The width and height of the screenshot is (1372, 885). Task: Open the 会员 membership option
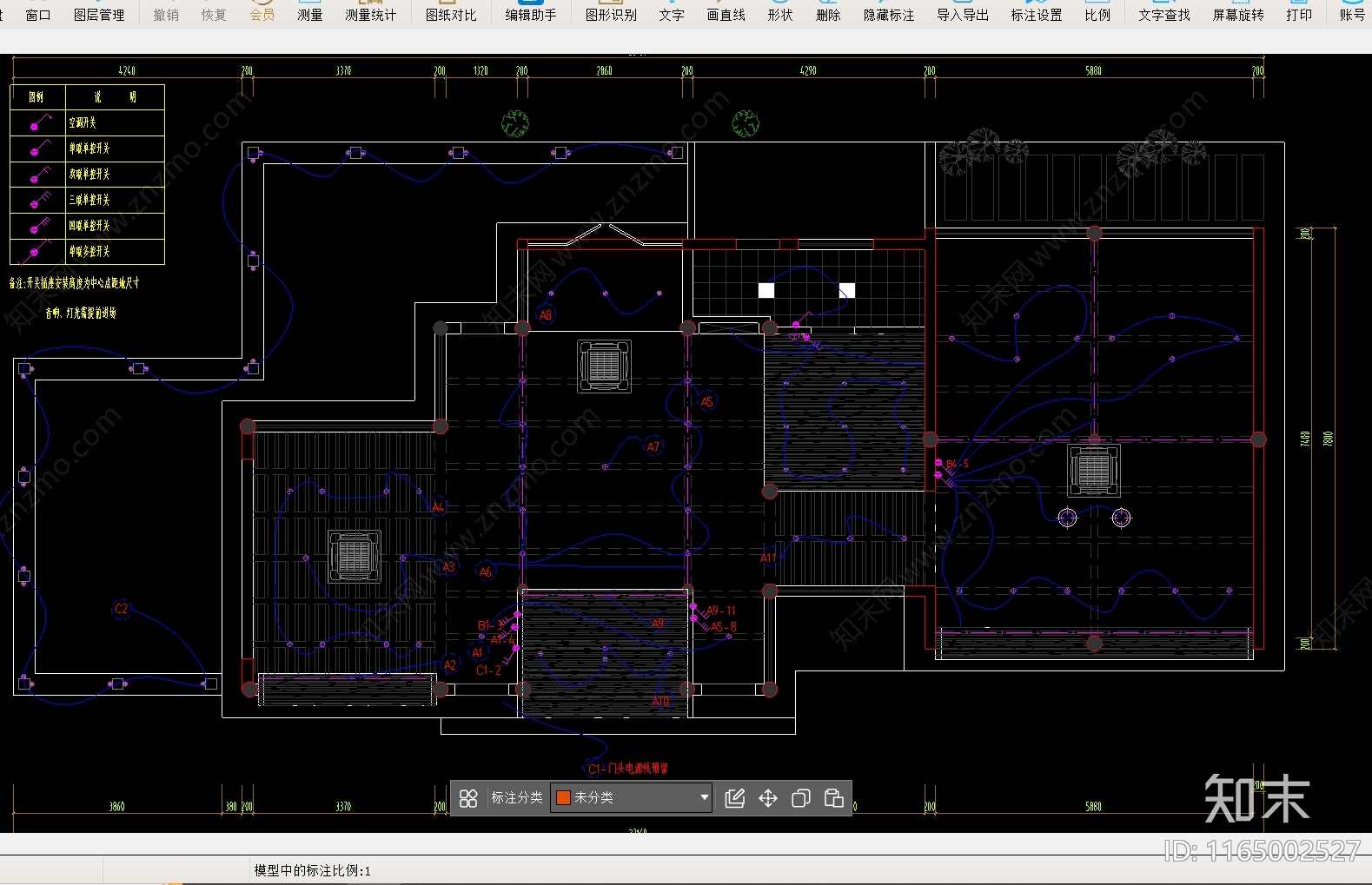tap(262, 15)
